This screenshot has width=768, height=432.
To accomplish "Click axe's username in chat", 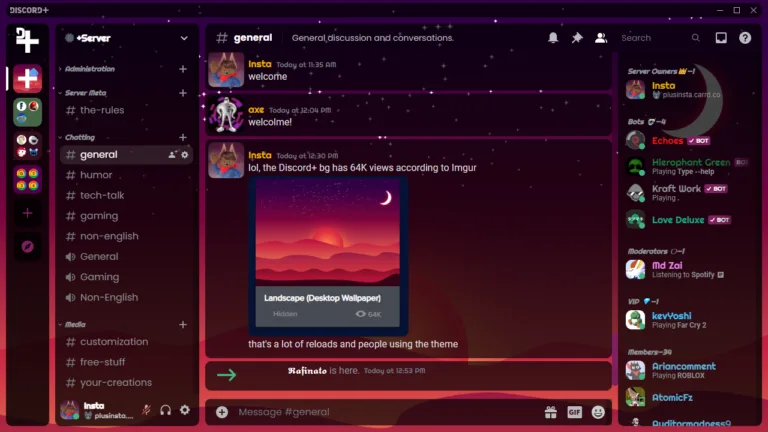I will coord(256,110).
